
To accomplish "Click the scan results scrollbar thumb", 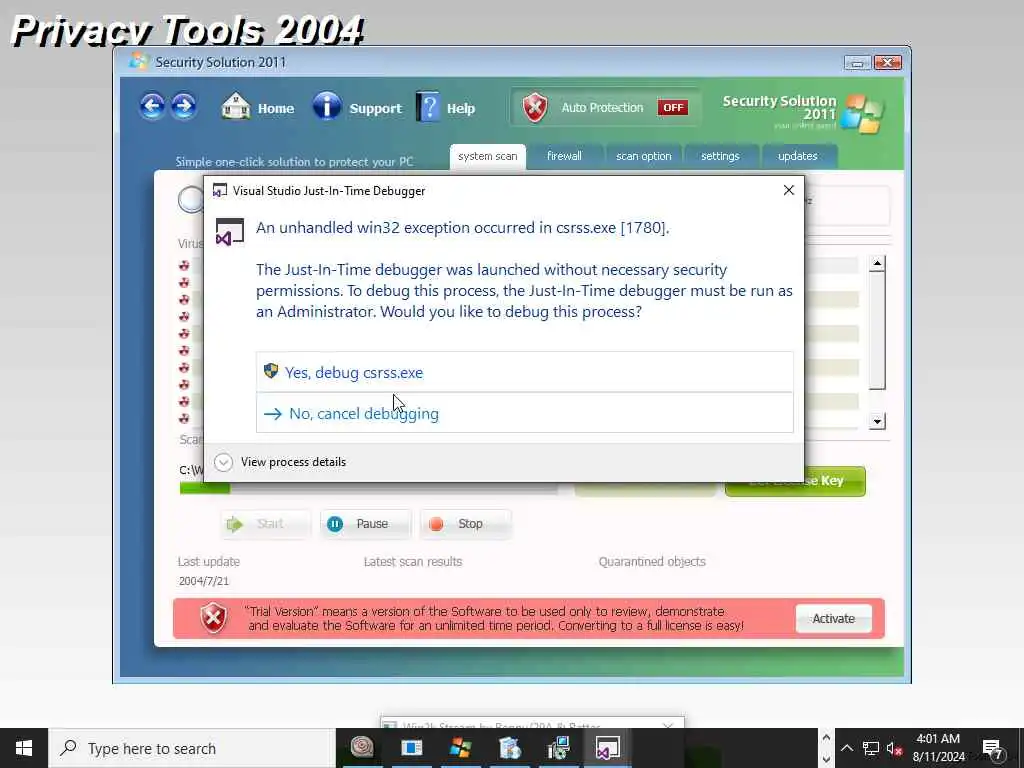I will pos(877,330).
